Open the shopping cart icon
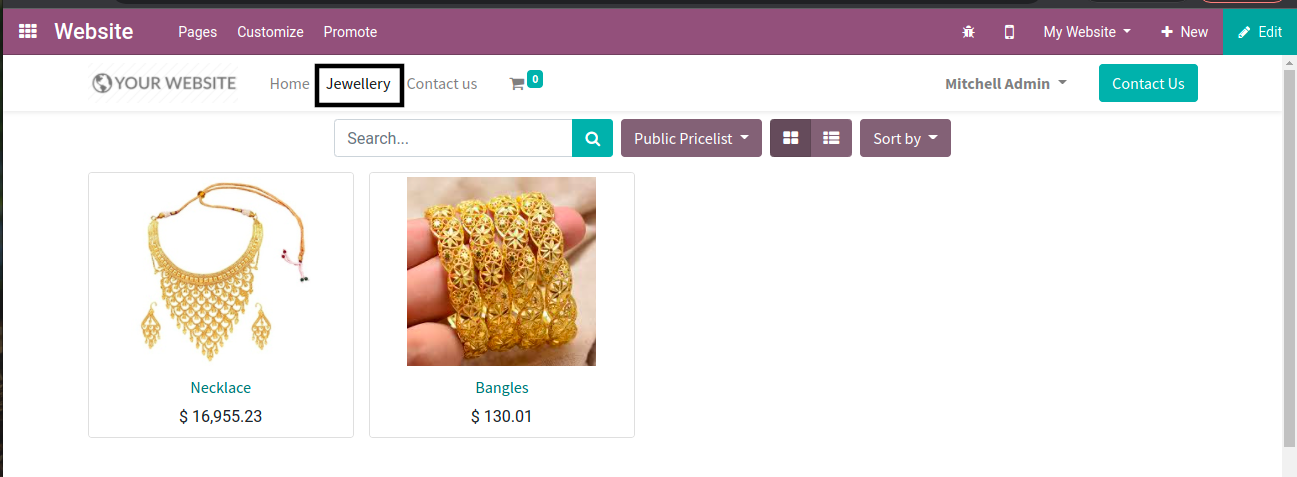The image size is (1297, 477). coord(517,84)
